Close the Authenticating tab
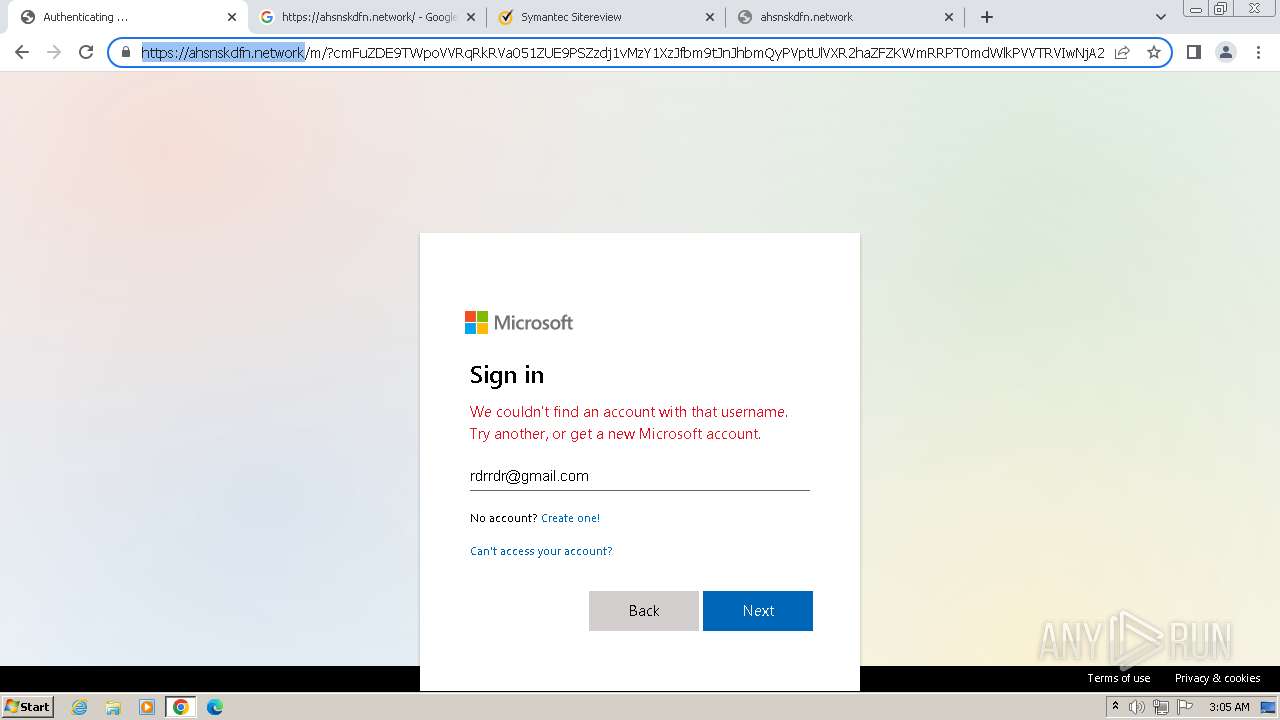Image resolution: width=1280 pixels, height=720 pixels. pyautogui.click(x=232, y=17)
